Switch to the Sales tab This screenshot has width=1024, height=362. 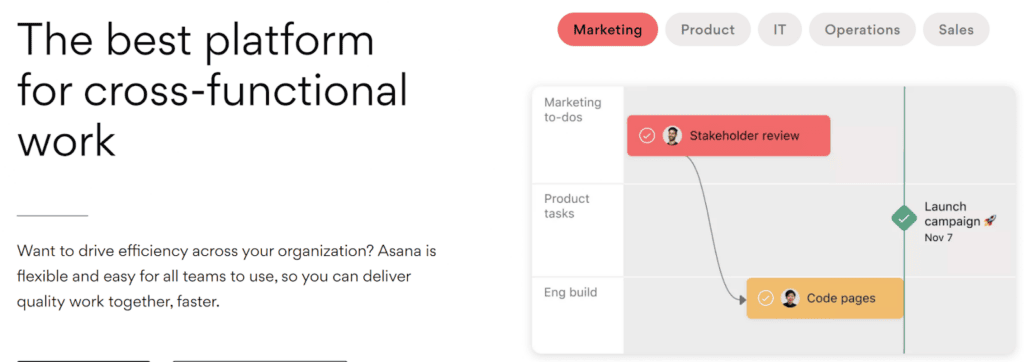pyautogui.click(x=956, y=29)
